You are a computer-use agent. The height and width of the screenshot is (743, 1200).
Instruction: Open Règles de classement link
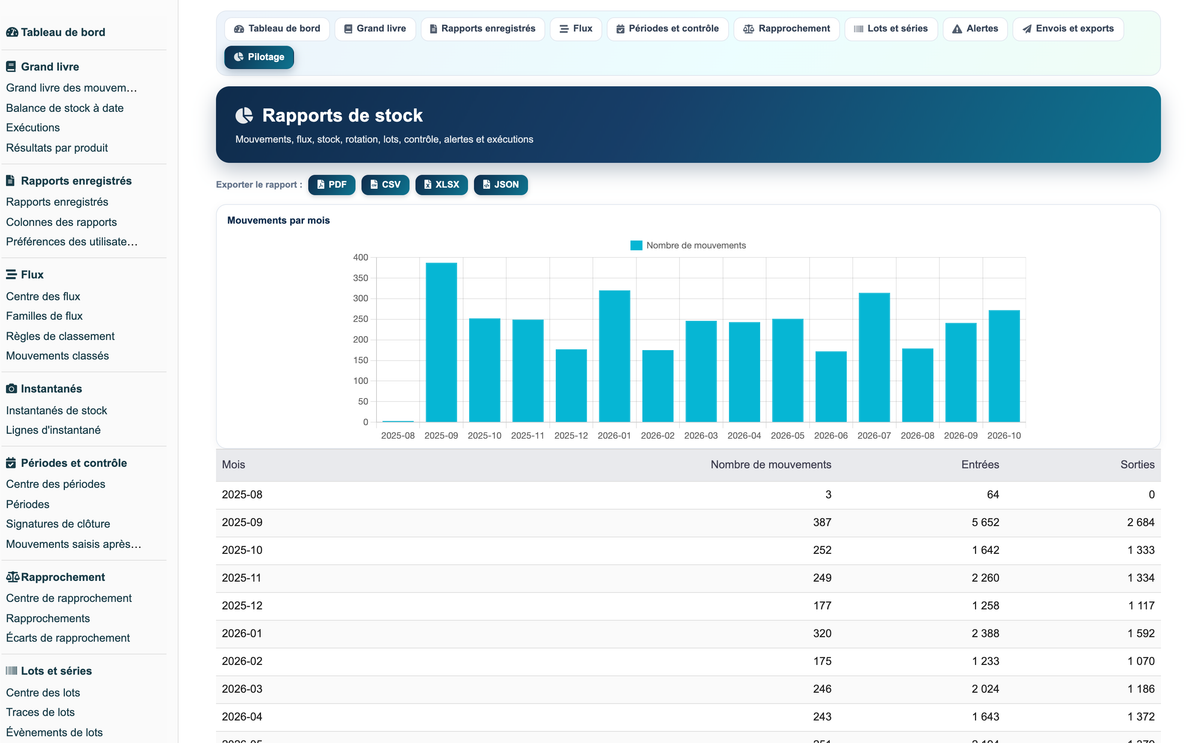click(x=60, y=336)
